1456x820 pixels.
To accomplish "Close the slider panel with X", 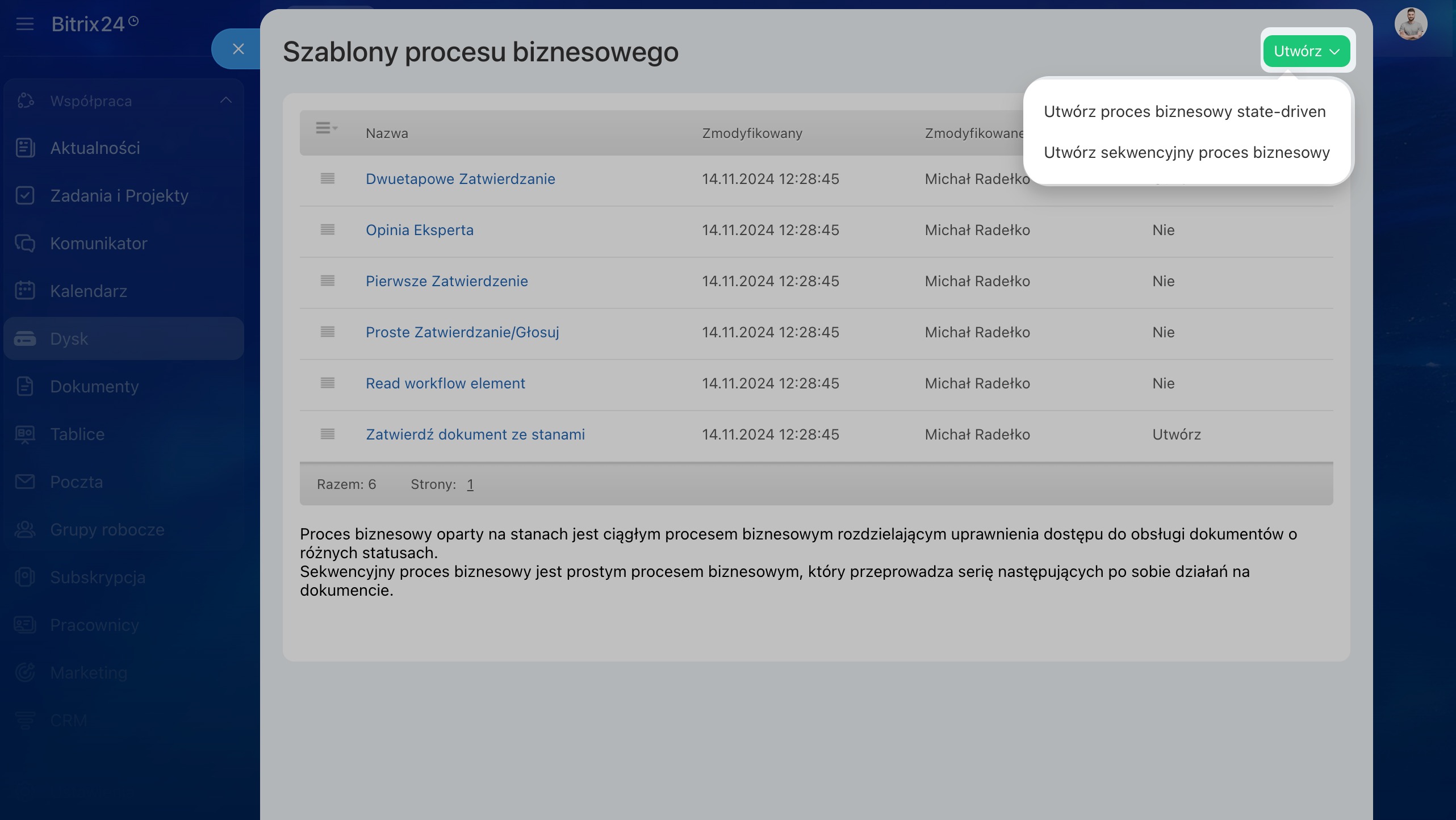I will tap(239, 49).
